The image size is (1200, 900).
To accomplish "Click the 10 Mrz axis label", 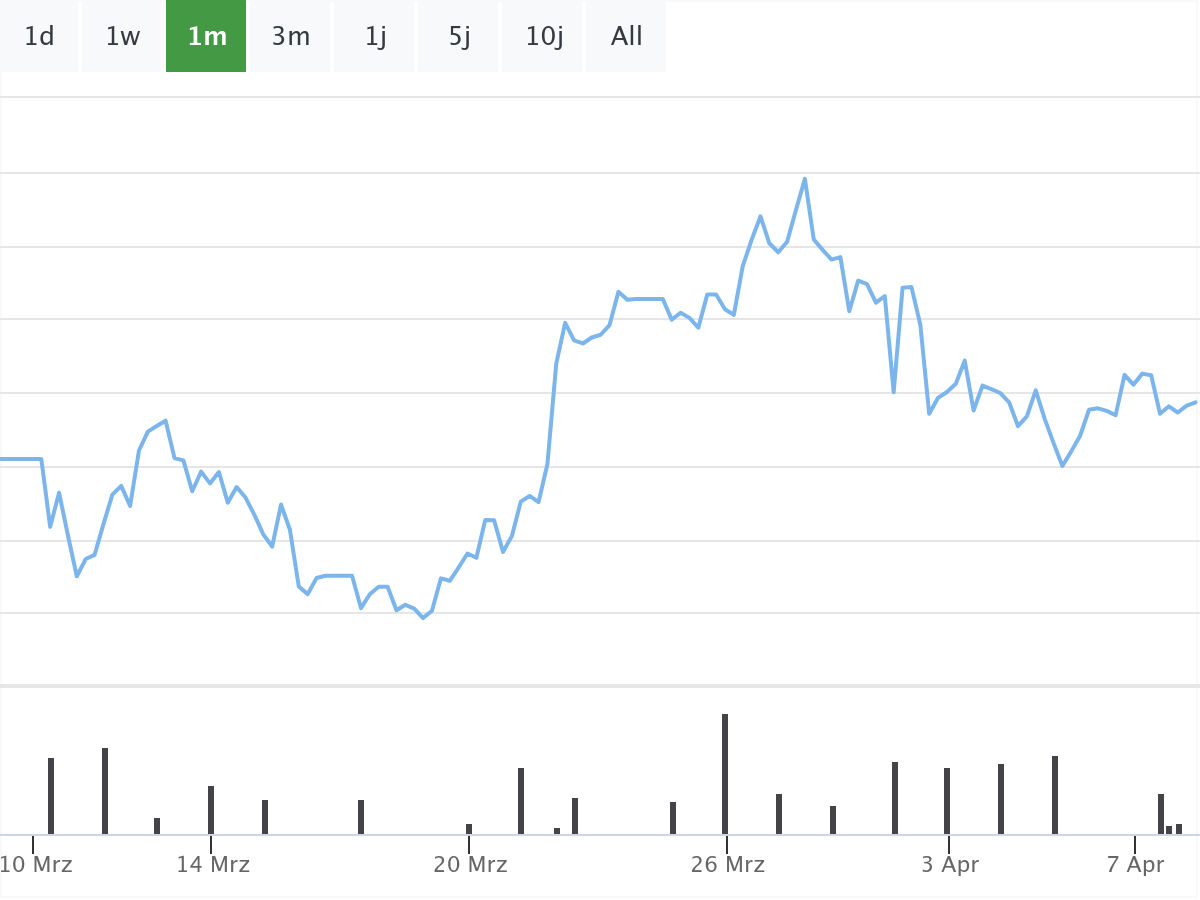I will coord(36,864).
